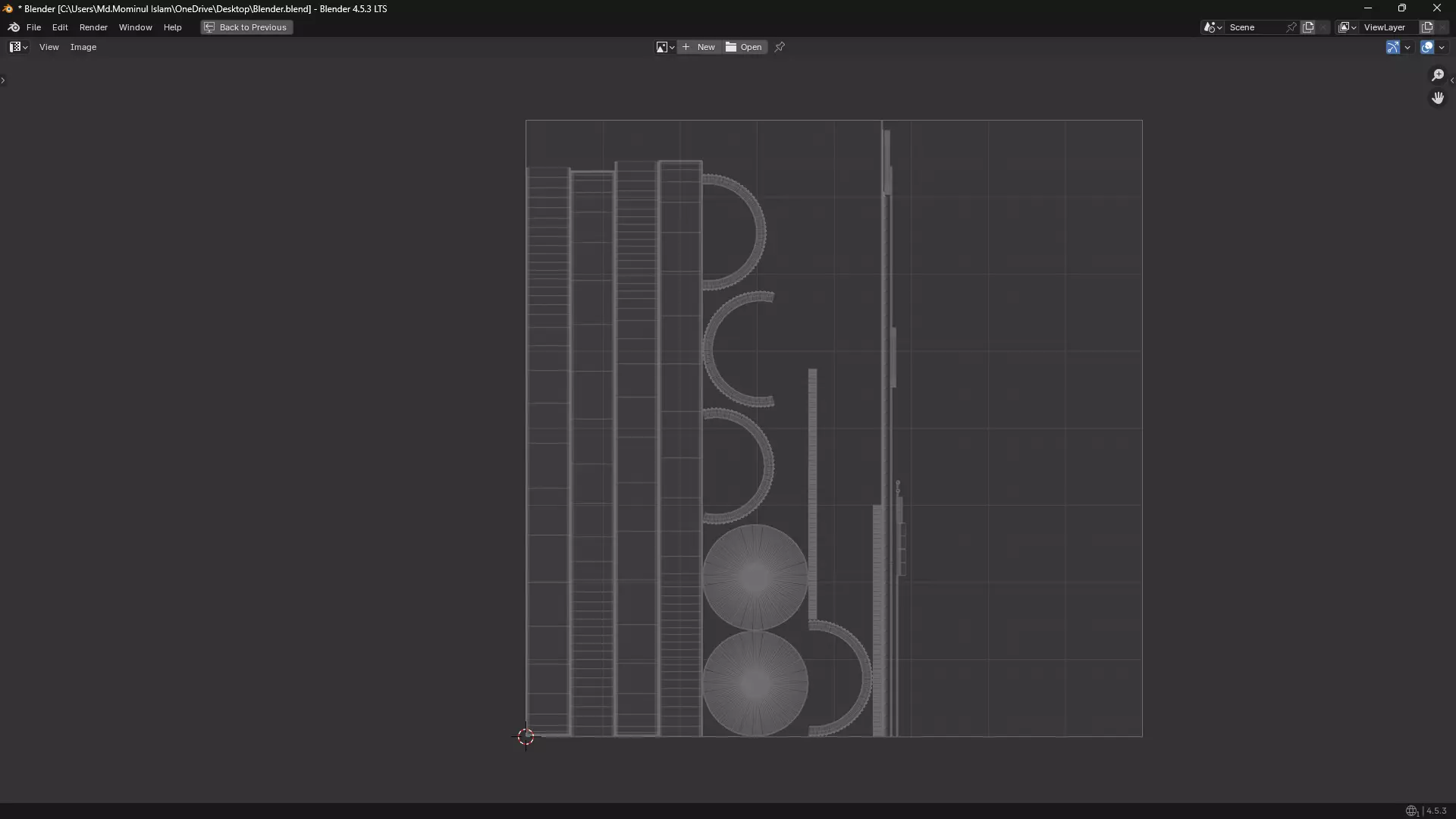Click the Zoom view magnifier icon

1437,75
